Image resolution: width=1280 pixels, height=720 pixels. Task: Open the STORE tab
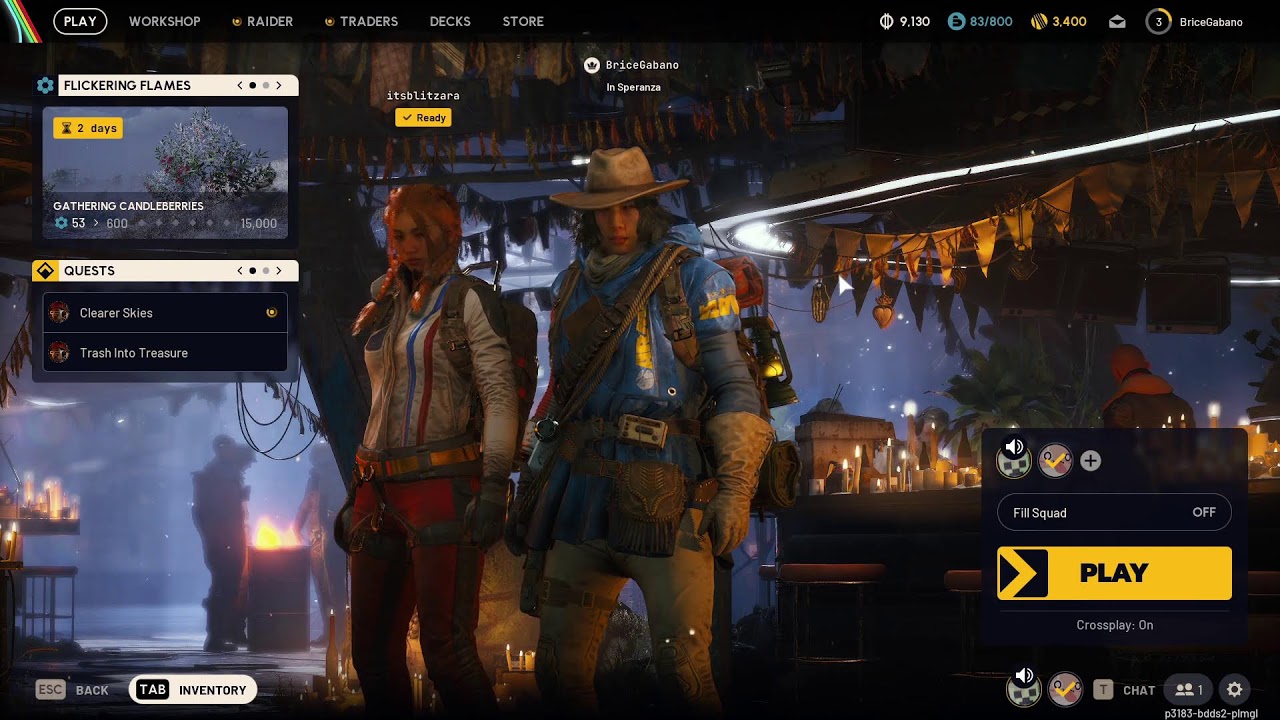523,21
